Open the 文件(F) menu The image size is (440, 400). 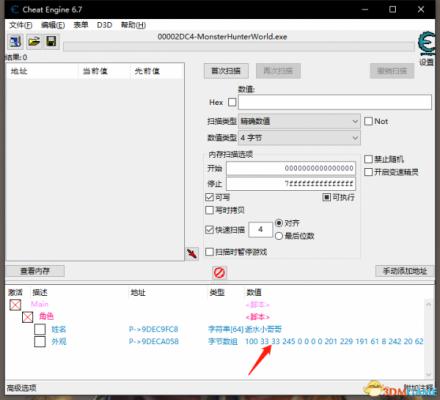[x=21, y=25]
